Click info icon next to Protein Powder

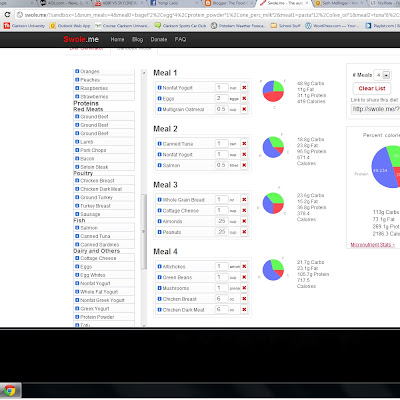pos(77,317)
